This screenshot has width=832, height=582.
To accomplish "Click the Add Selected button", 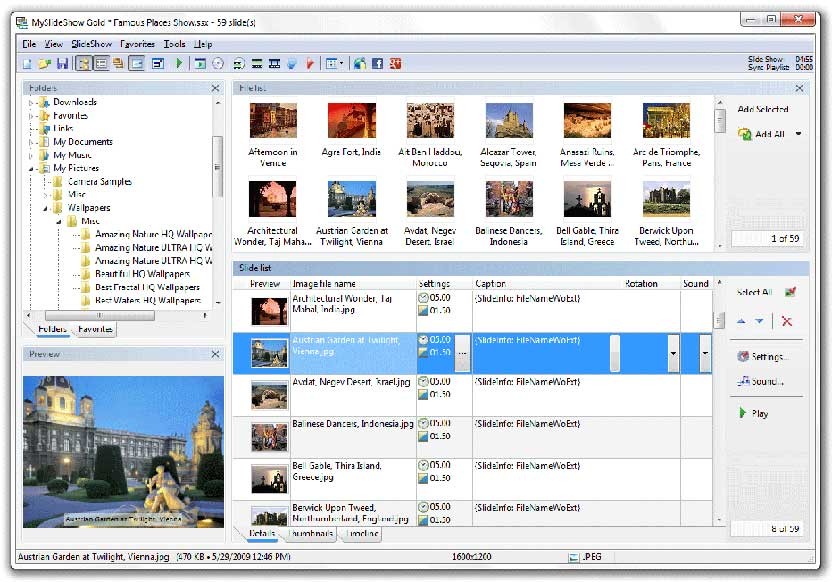I will coord(765,108).
